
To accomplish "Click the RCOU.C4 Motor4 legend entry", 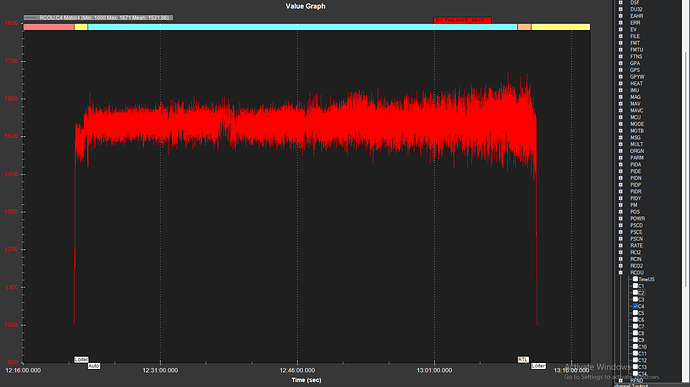I will click(98, 18).
